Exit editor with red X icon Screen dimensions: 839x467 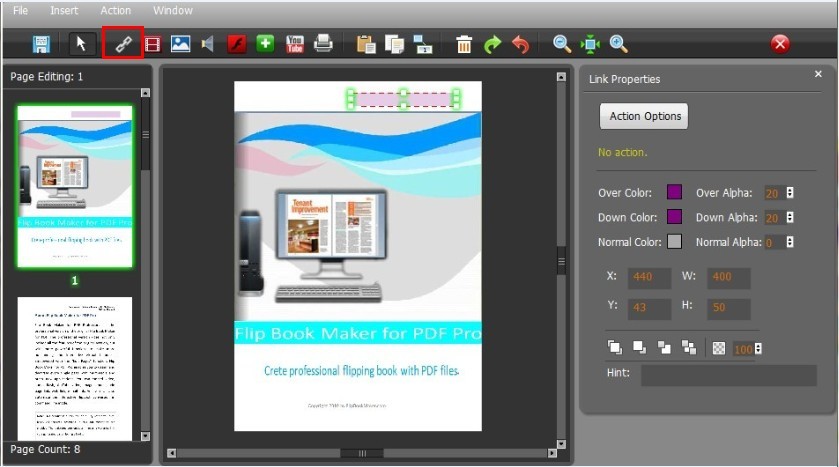click(780, 43)
